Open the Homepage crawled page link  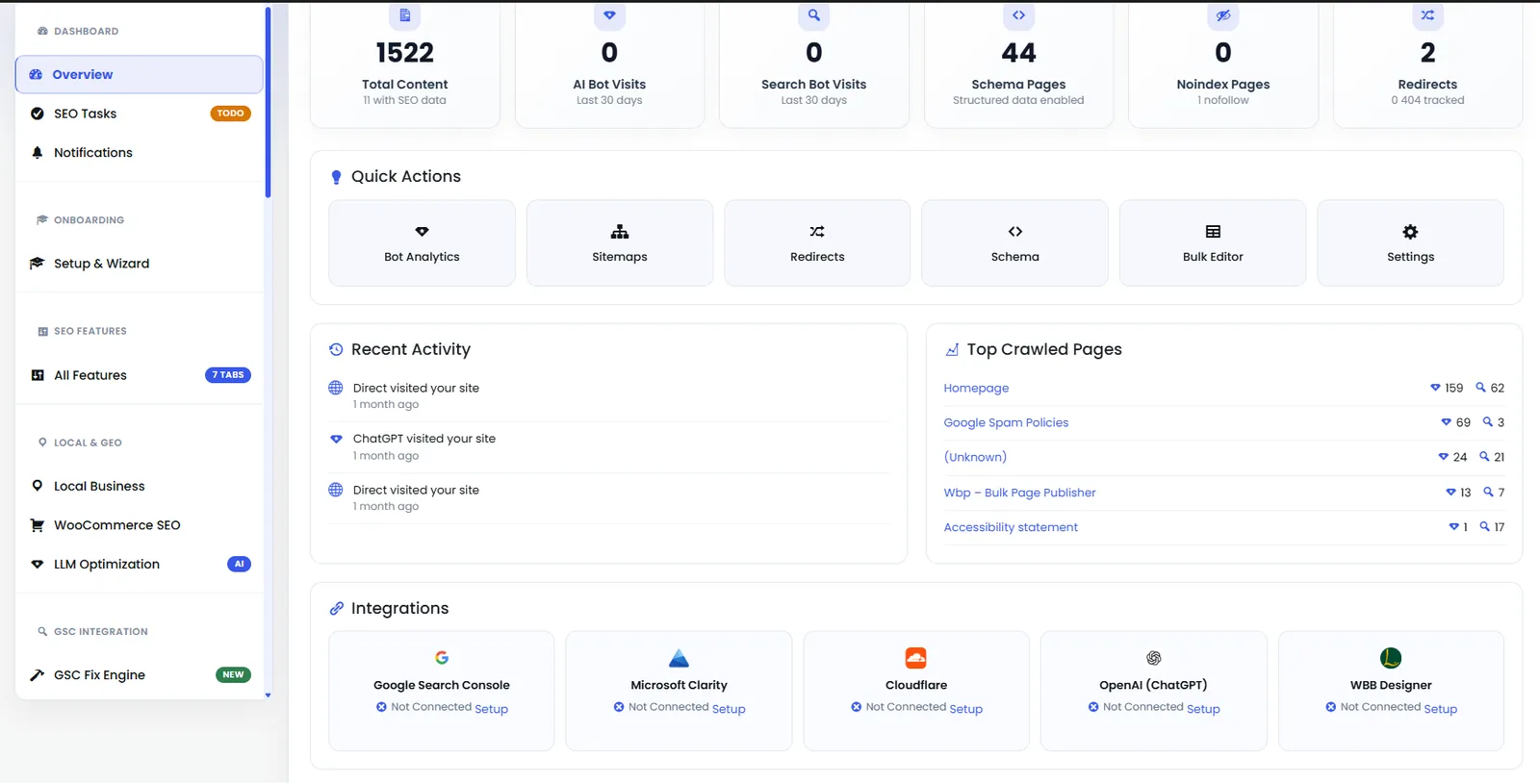click(976, 389)
